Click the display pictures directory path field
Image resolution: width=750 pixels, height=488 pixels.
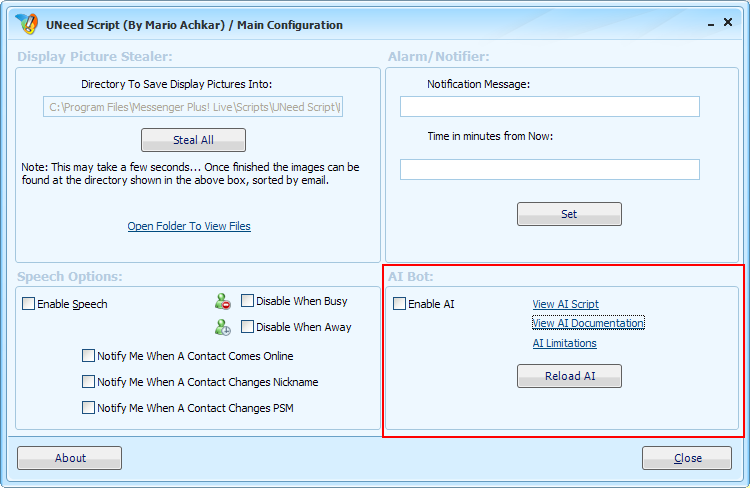pos(193,107)
